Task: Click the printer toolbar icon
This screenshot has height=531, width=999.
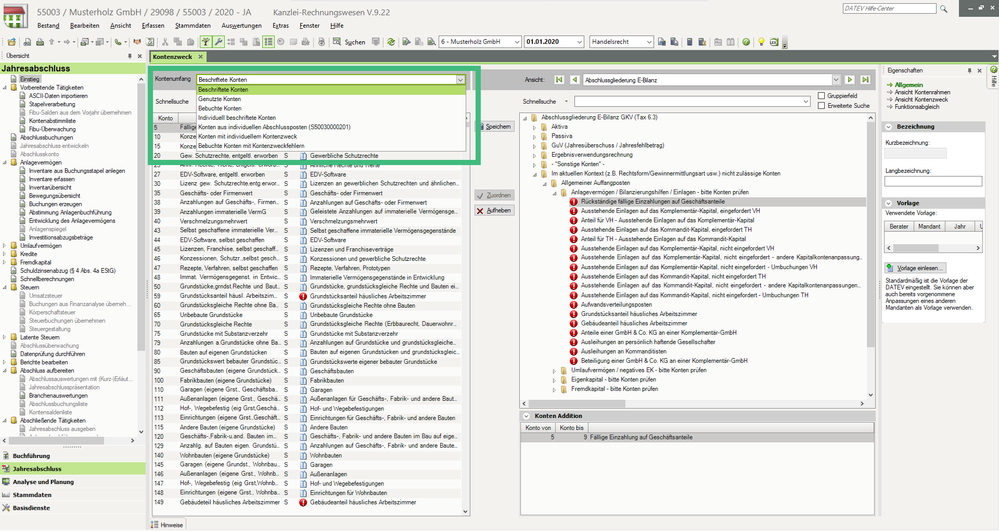Action: 40,42
